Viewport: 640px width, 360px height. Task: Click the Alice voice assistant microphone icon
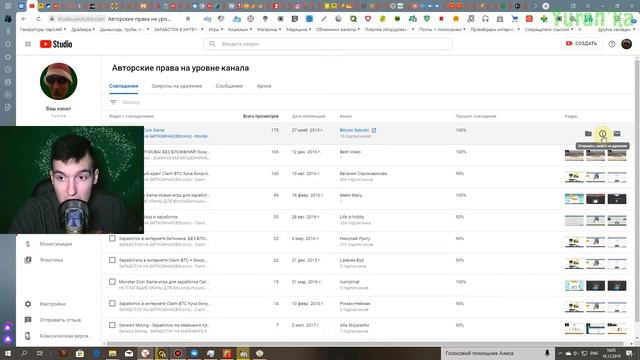tap(547, 353)
